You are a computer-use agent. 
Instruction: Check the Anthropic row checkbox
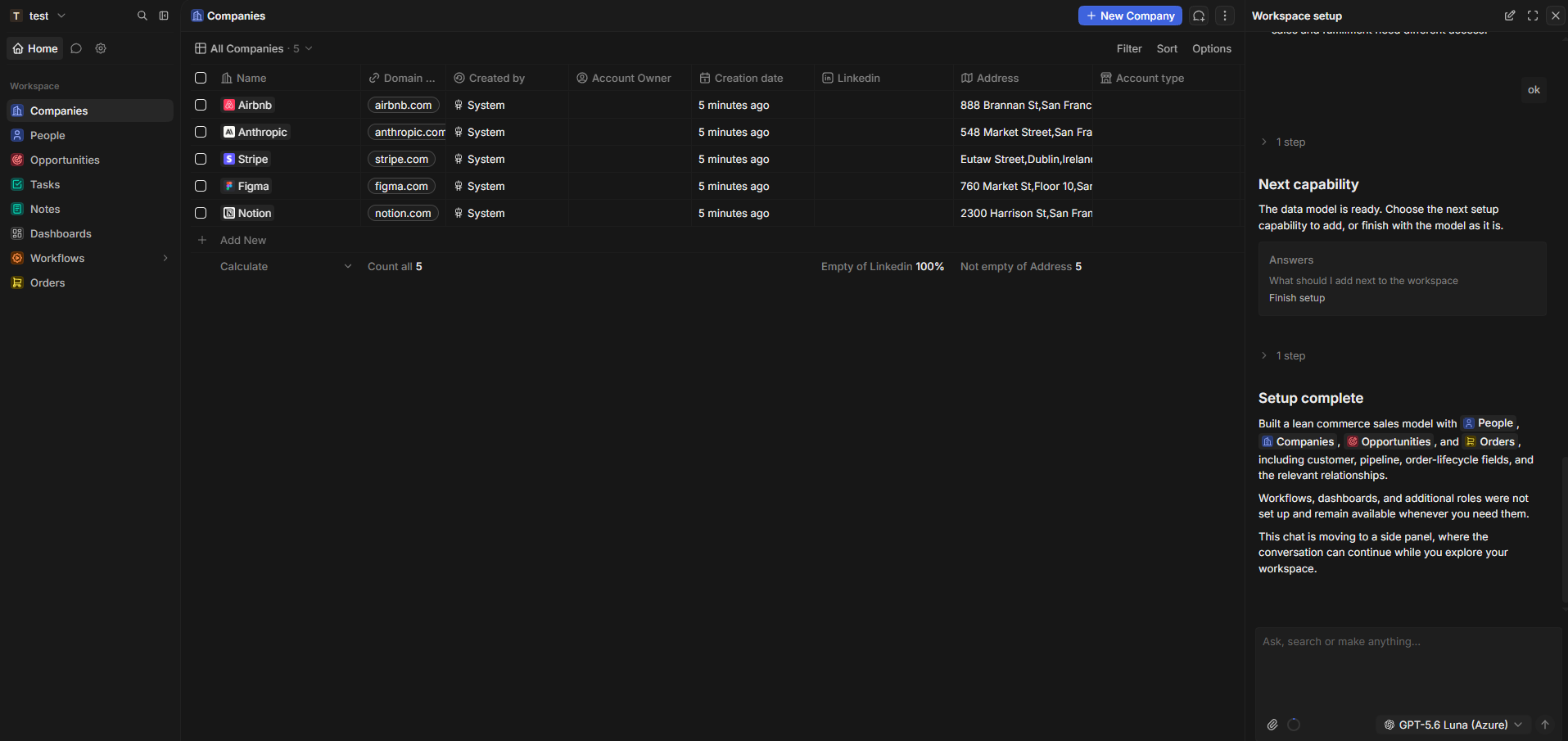click(x=201, y=132)
